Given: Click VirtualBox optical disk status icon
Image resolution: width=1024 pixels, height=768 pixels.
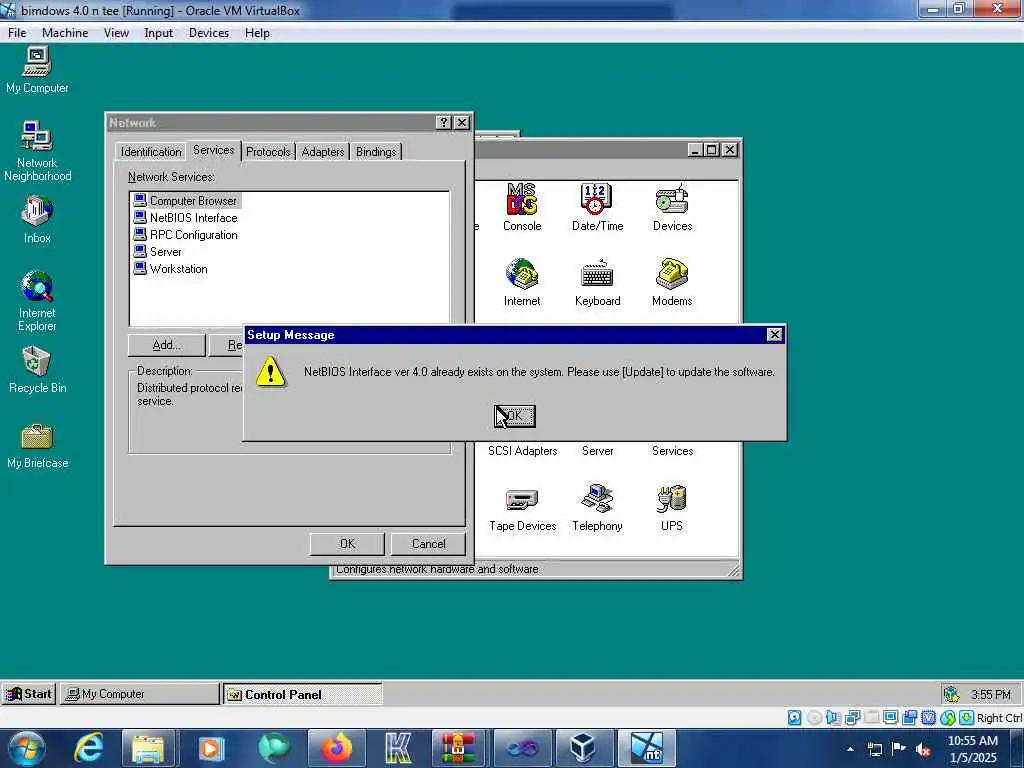Looking at the screenshot, I should (x=814, y=718).
